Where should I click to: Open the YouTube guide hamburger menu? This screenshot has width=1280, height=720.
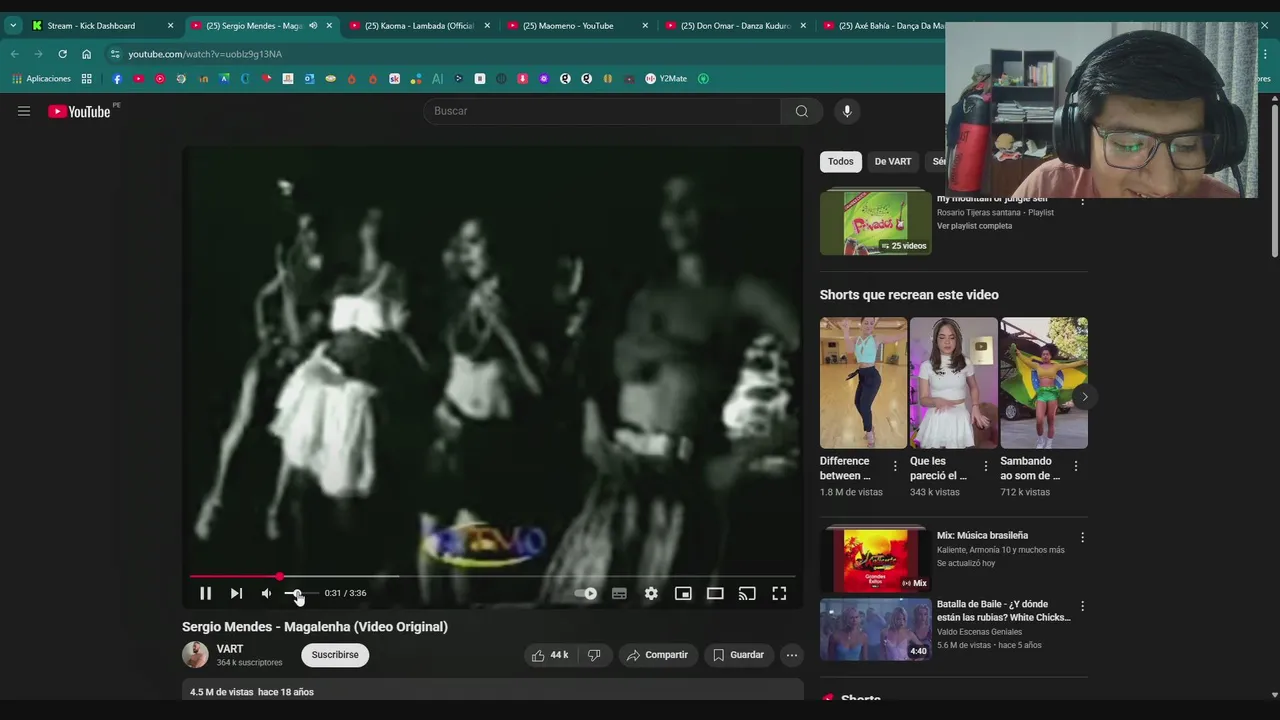[24, 111]
